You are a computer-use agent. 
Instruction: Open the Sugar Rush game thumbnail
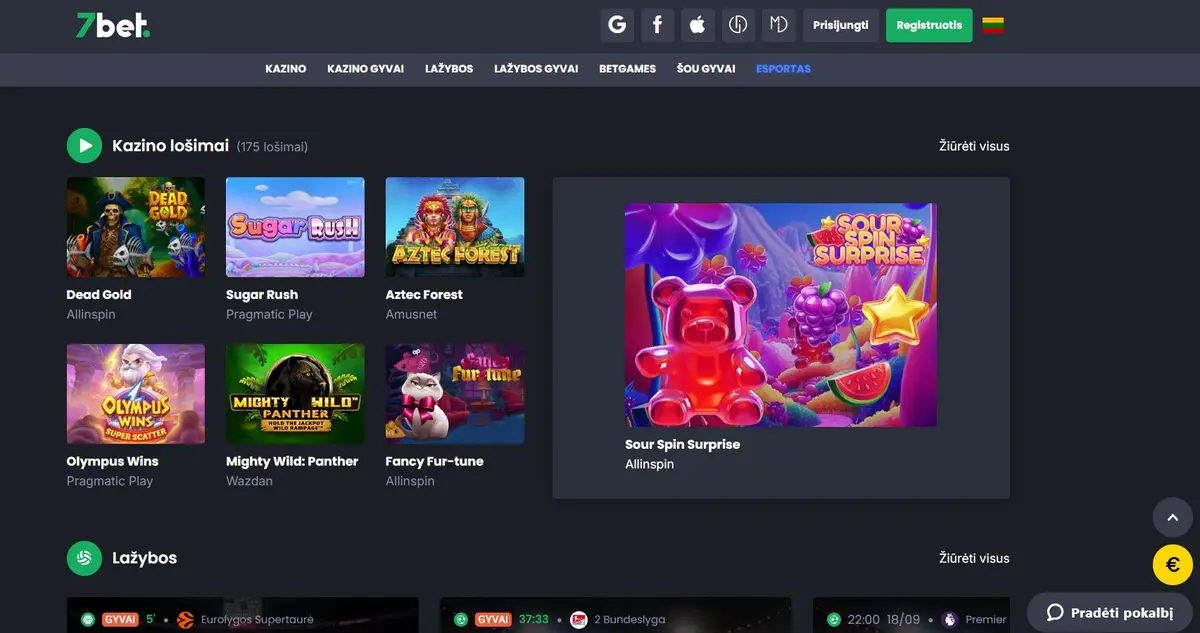[x=295, y=227]
